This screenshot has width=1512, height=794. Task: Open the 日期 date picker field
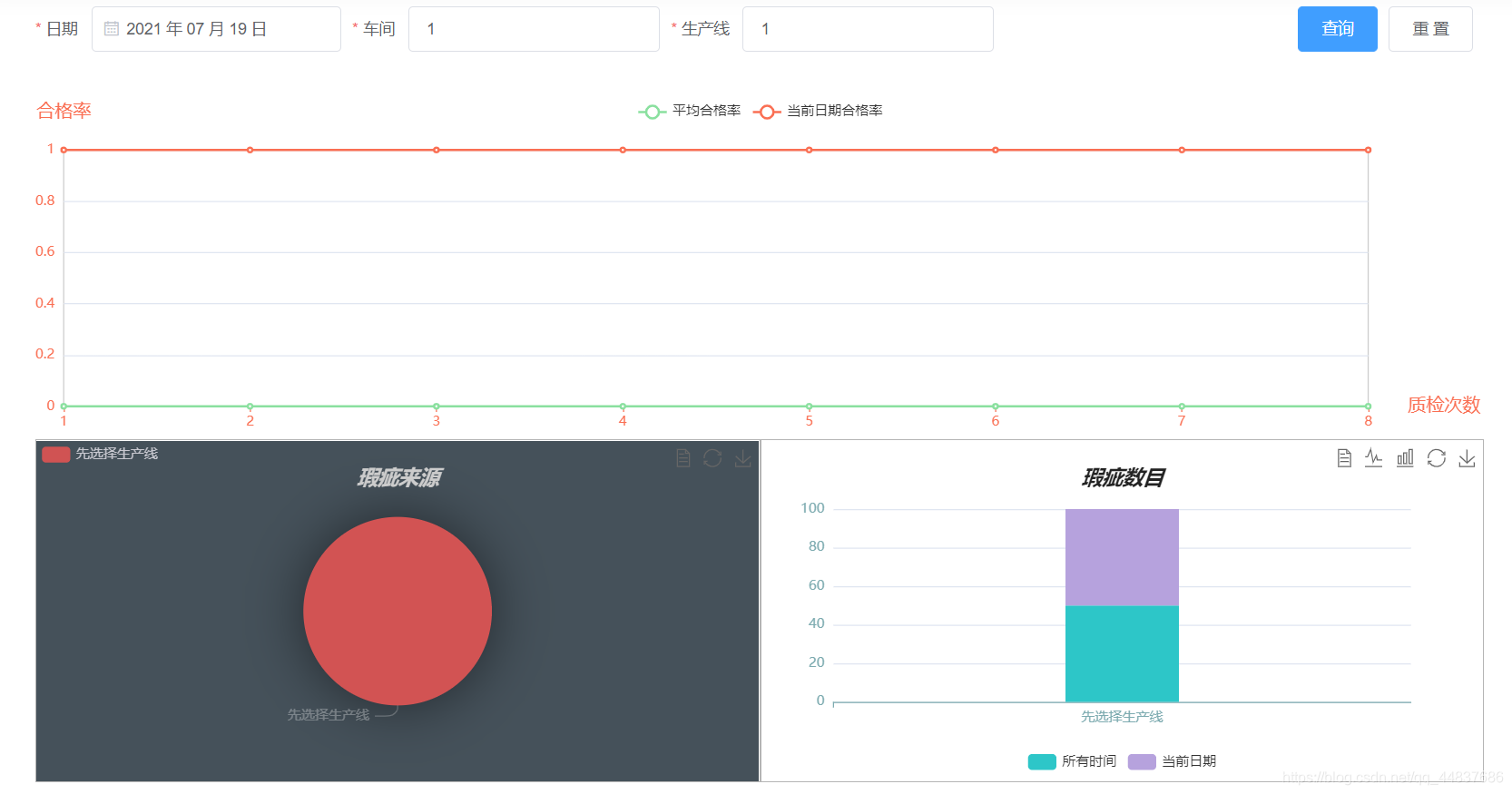click(x=216, y=29)
